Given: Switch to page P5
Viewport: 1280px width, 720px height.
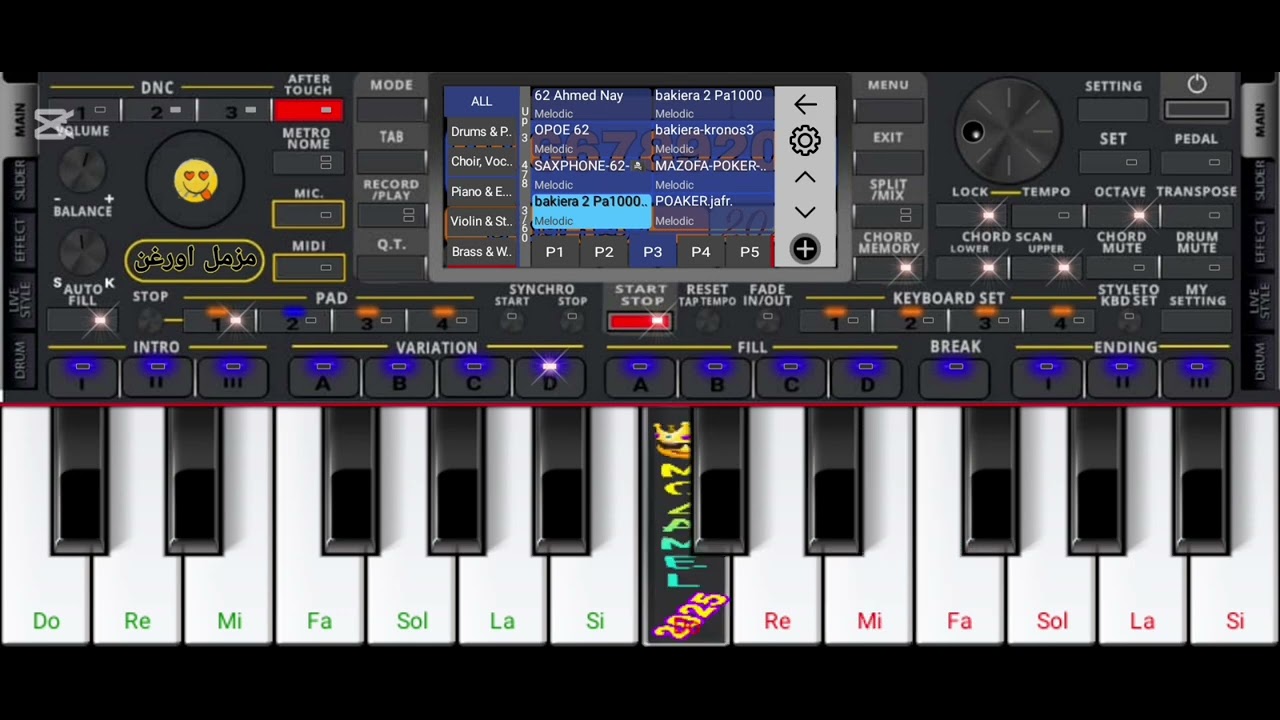Looking at the screenshot, I should coord(749,252).
